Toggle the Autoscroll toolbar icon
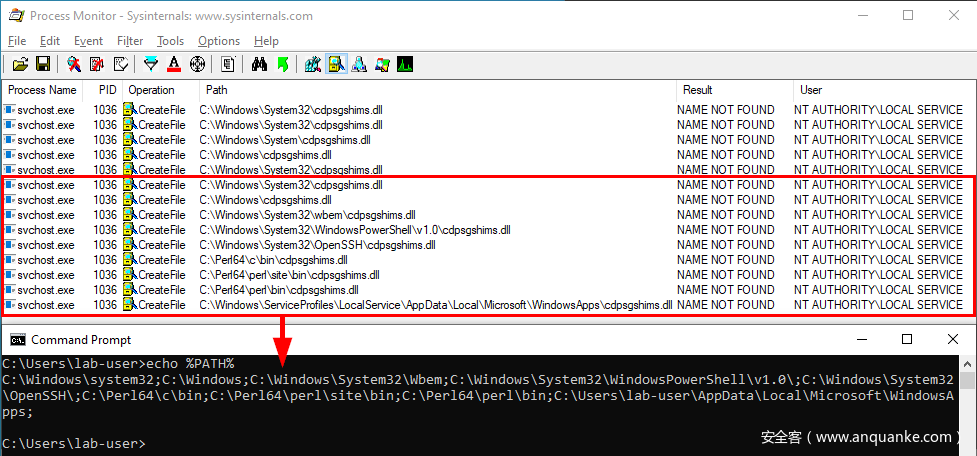 [x=97, y=65]
